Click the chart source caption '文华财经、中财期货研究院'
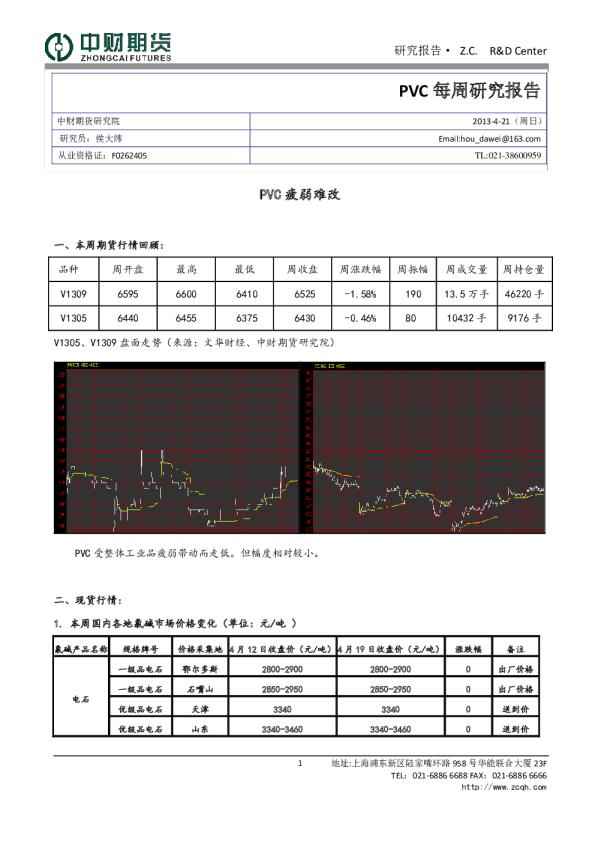This screenshot has height=842, width=595. [265, 342]
